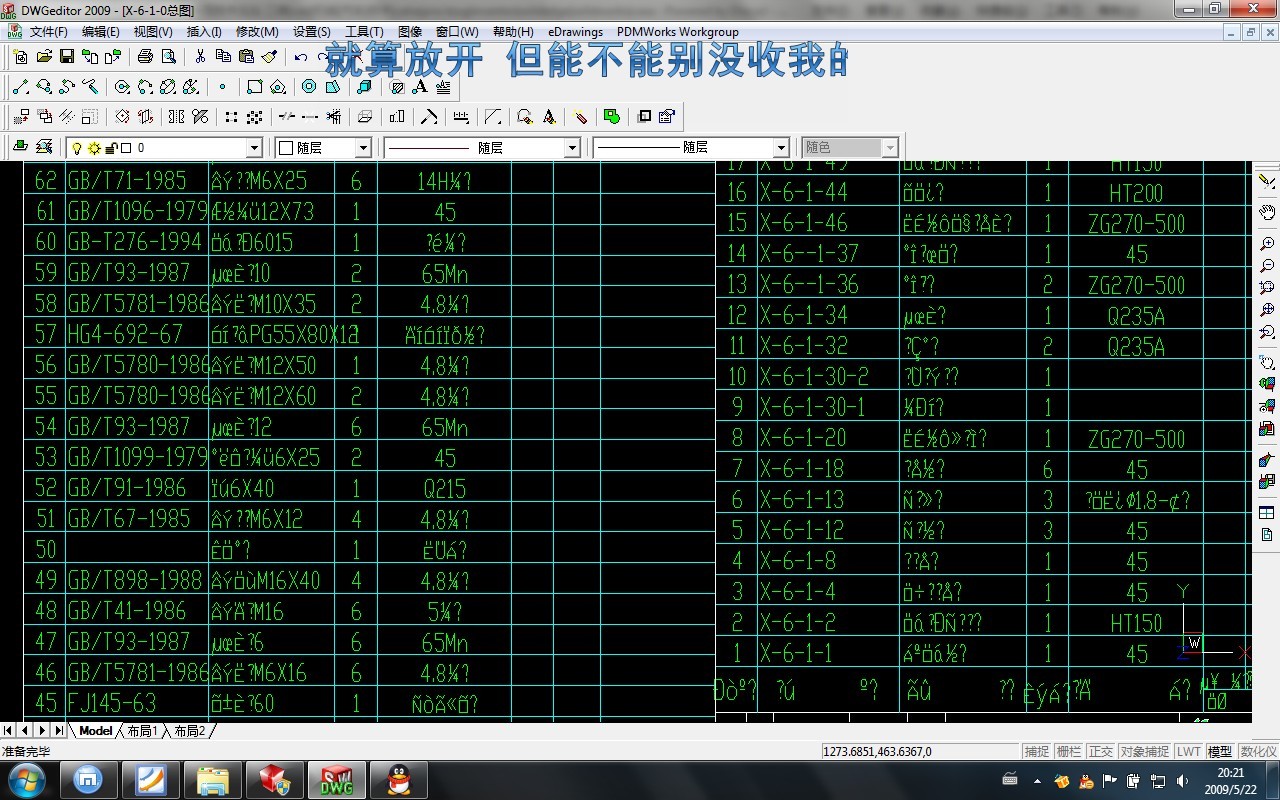Open the QQ penguin taskbar icon
1280x800 pixels.
pos(399,780)
